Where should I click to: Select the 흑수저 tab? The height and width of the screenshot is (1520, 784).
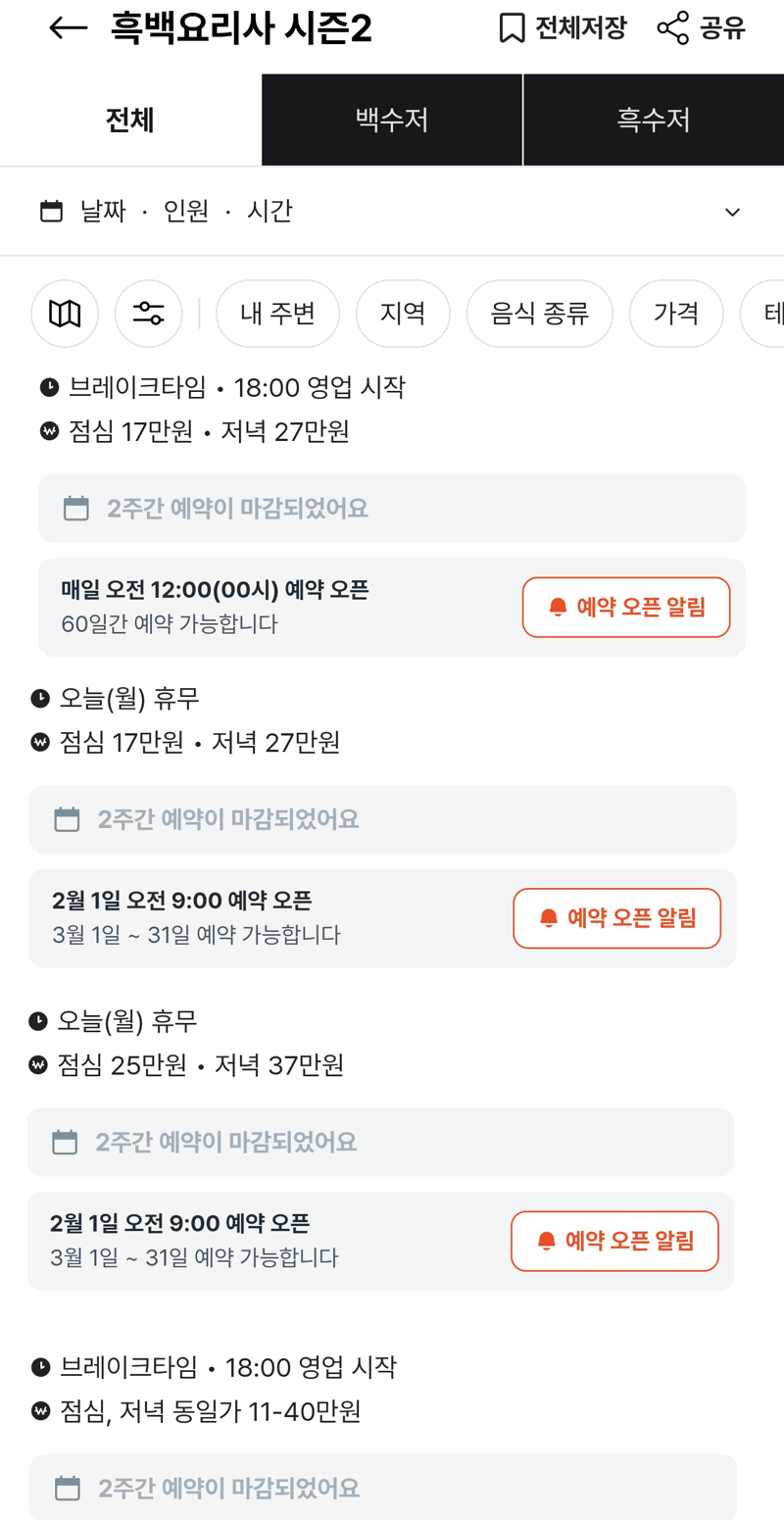coord(654,120)
